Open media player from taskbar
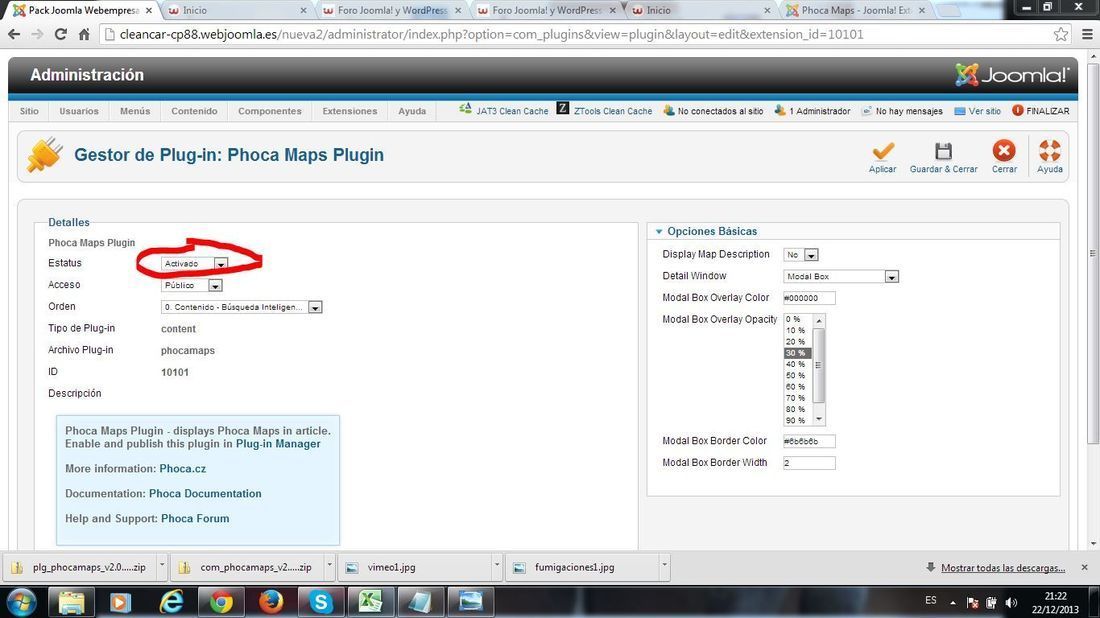1100x618 pixels. (121, 602)
